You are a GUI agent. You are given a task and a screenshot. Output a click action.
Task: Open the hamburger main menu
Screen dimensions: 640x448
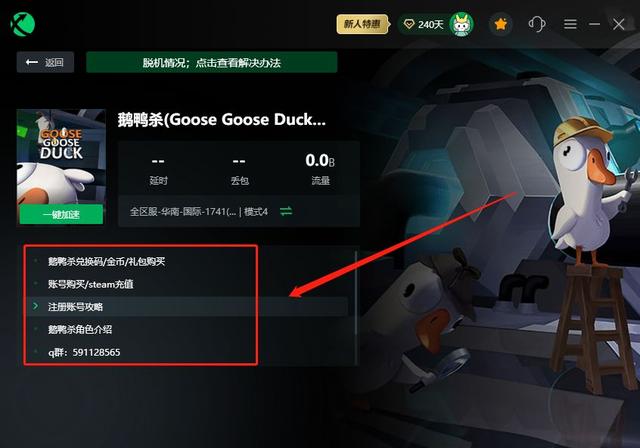pos(570,24)
